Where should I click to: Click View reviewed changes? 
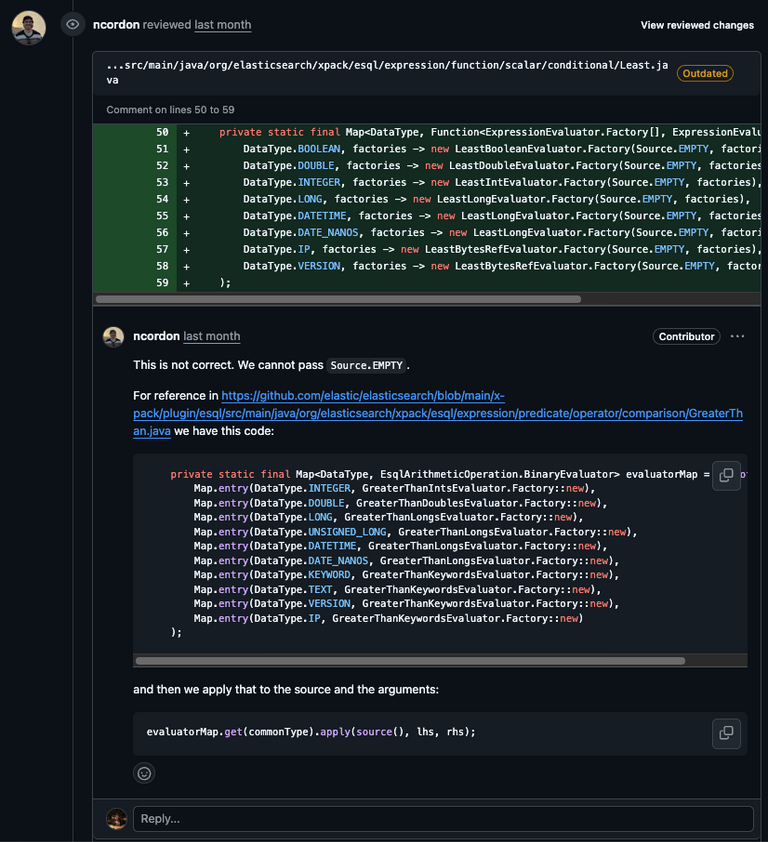(x=697, y=25)
